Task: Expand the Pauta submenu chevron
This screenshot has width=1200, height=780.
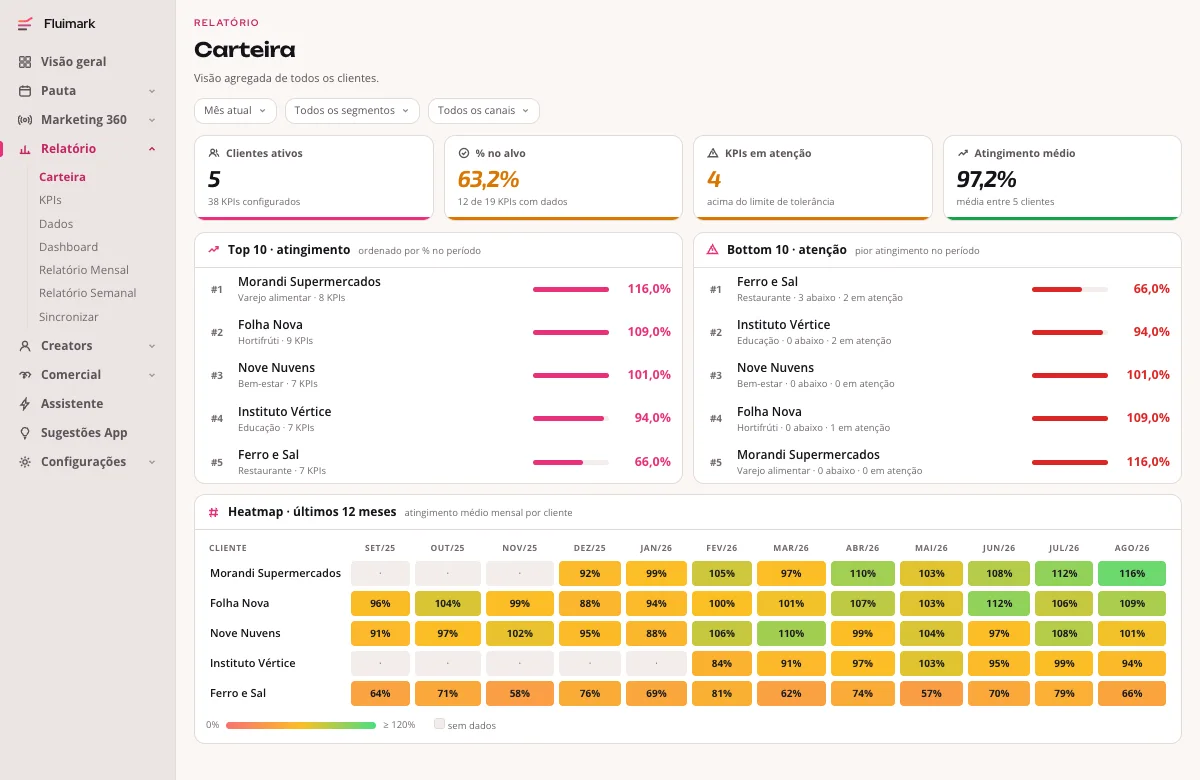Action: [x=152, y=91]
